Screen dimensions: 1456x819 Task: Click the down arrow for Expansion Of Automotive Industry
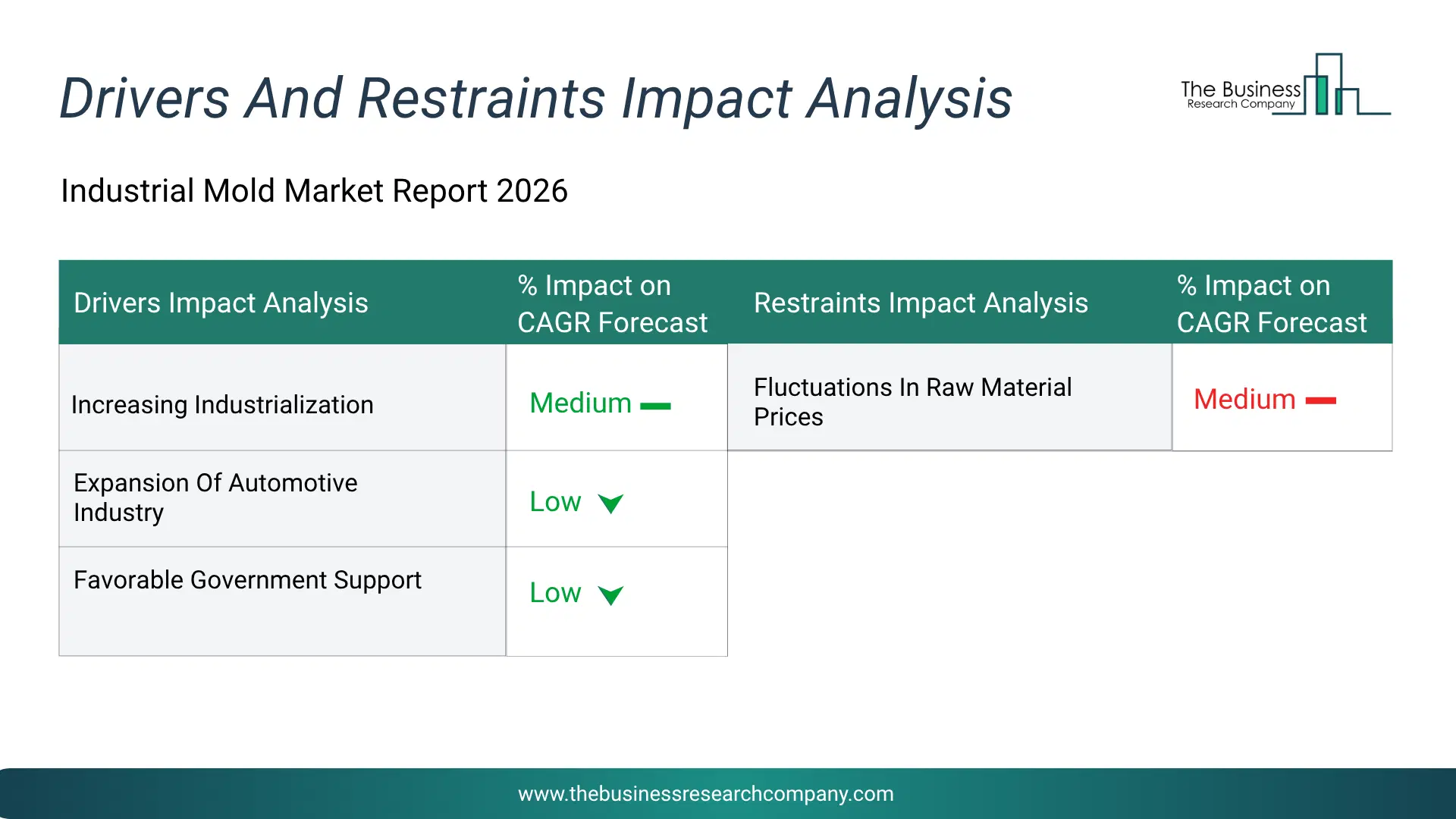pos(610,504)
